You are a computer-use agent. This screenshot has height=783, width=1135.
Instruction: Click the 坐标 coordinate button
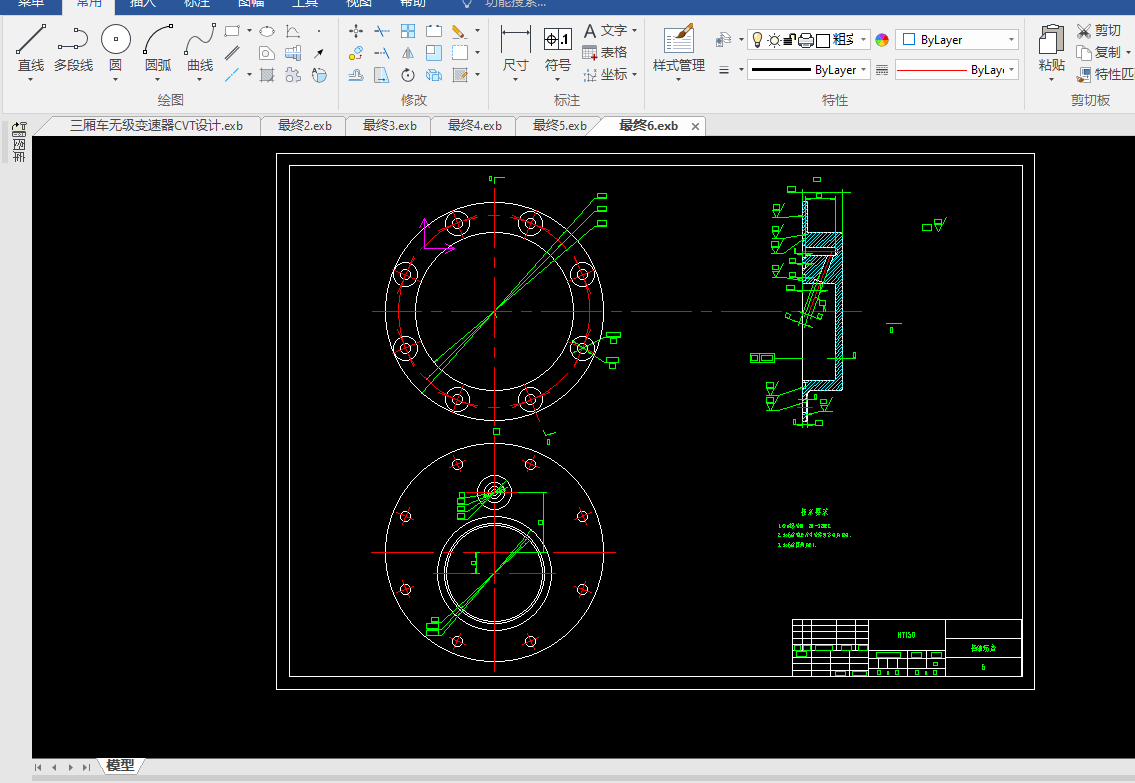point(604,75)
